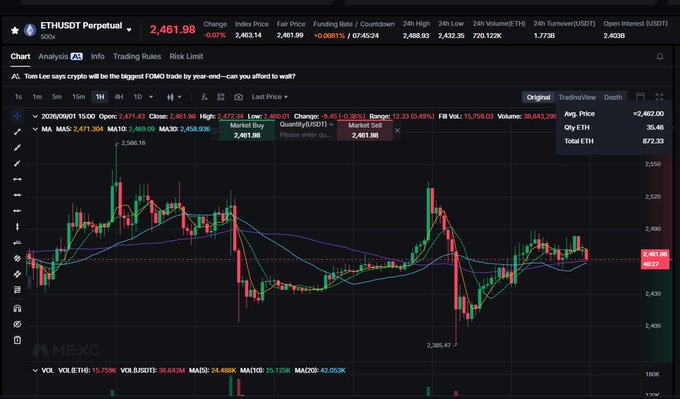Image resolution: width=680 pixels, height=399 pixels.
Task: Select the 1m timeframe
Action: click(37, 97)
